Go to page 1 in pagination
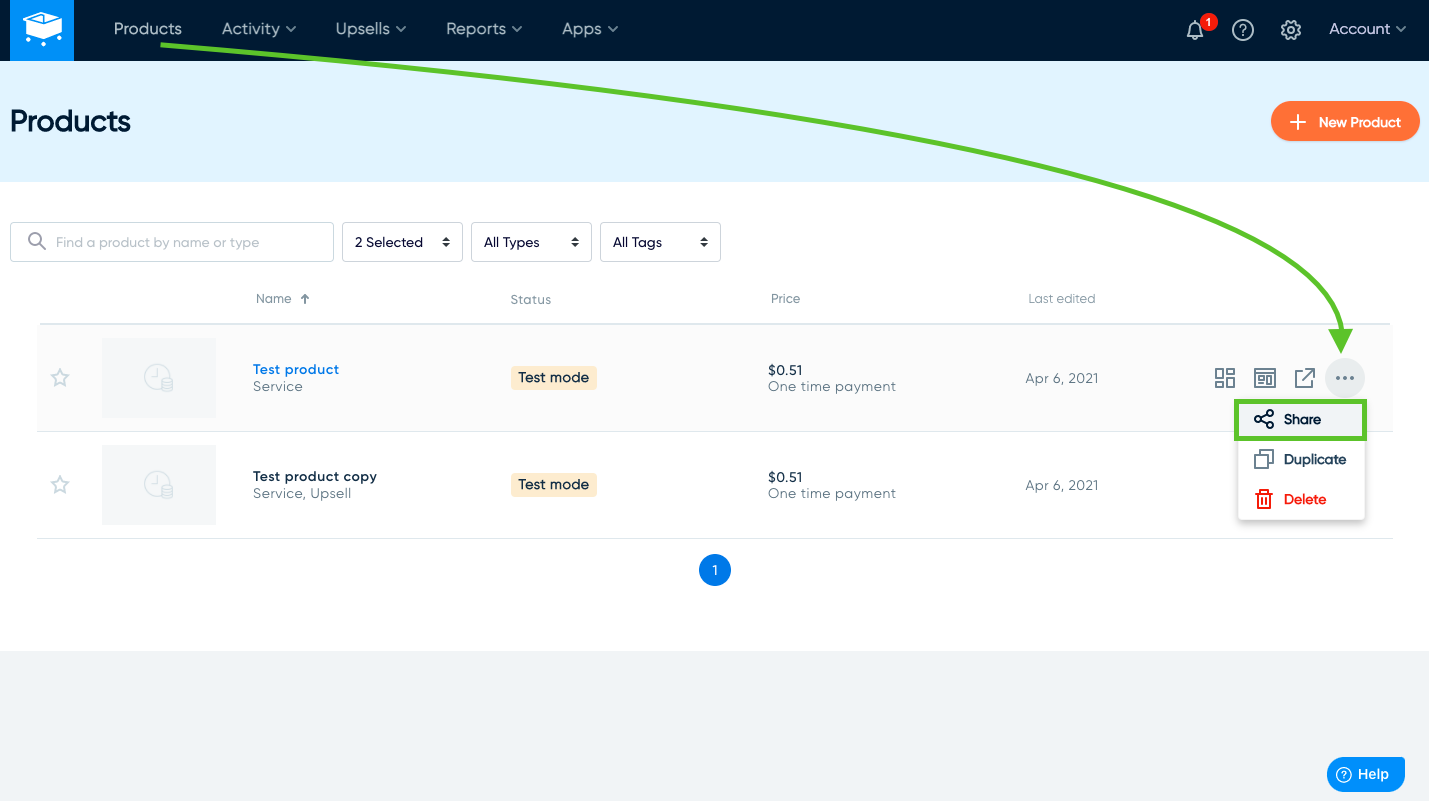 point(715,570)
